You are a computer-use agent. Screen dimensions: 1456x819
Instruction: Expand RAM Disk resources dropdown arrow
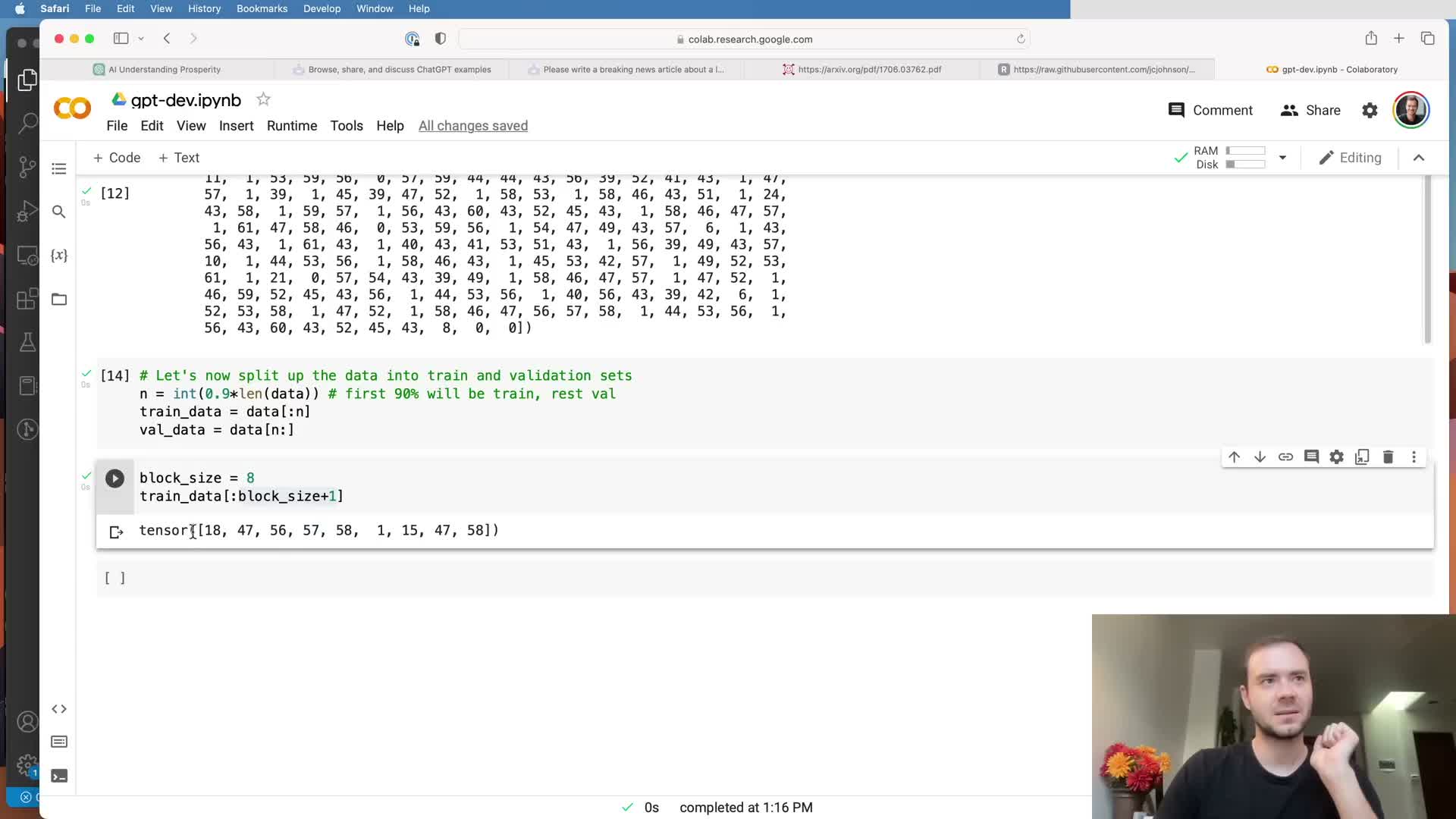point(1282,158)
